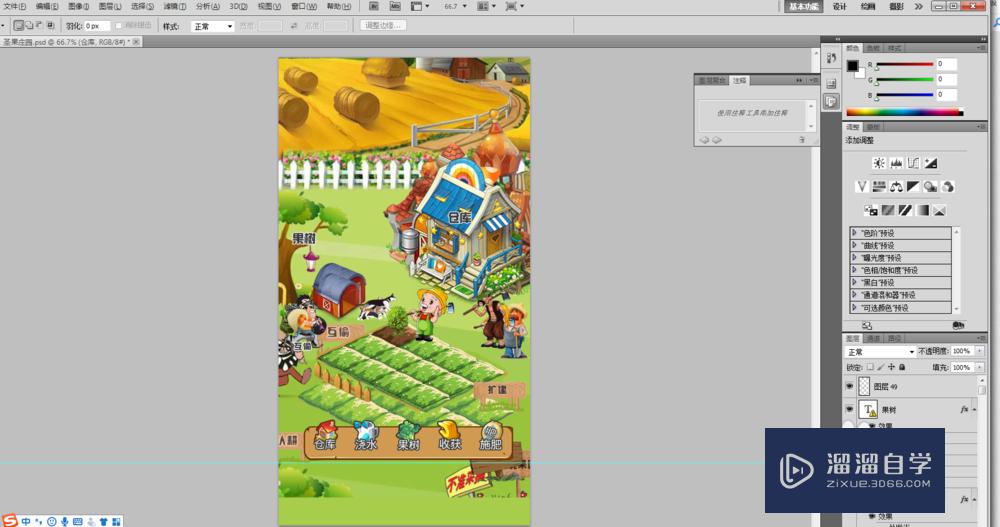Expand the "曲线" presets group

[855, 245]
